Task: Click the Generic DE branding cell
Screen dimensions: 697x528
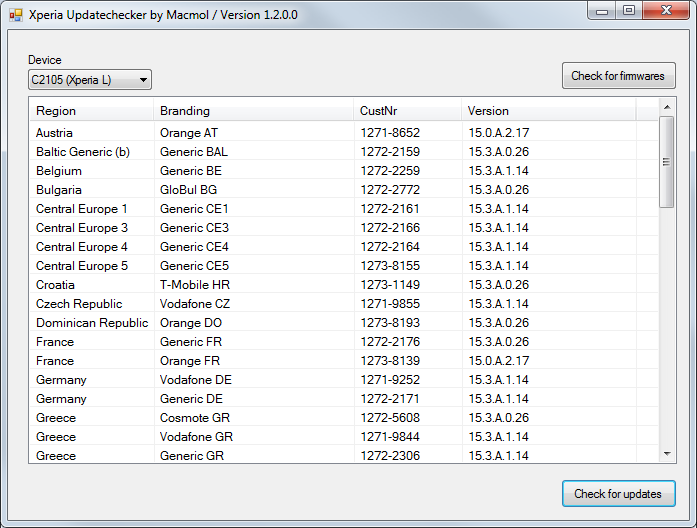Action: point(191,399)
